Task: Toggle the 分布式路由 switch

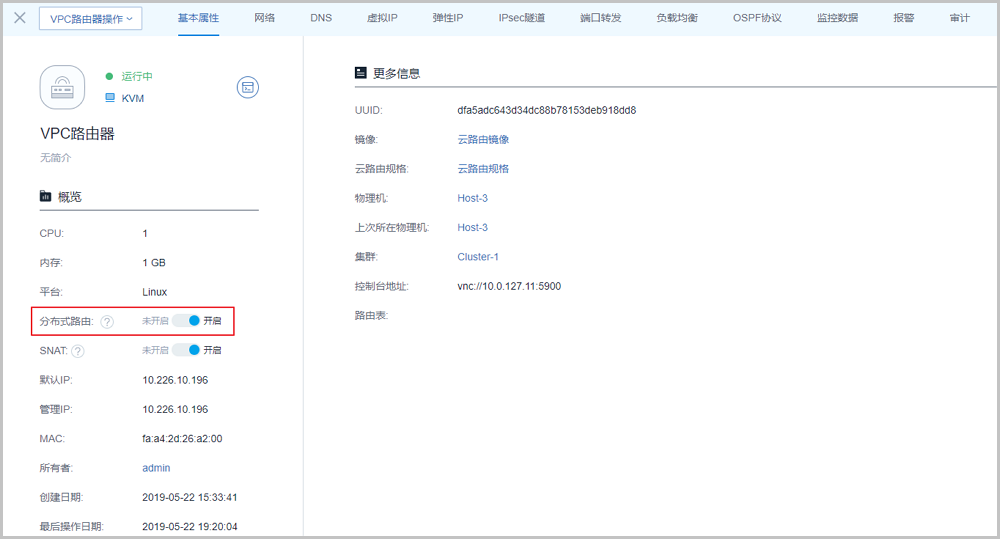Action: point(187,321)
